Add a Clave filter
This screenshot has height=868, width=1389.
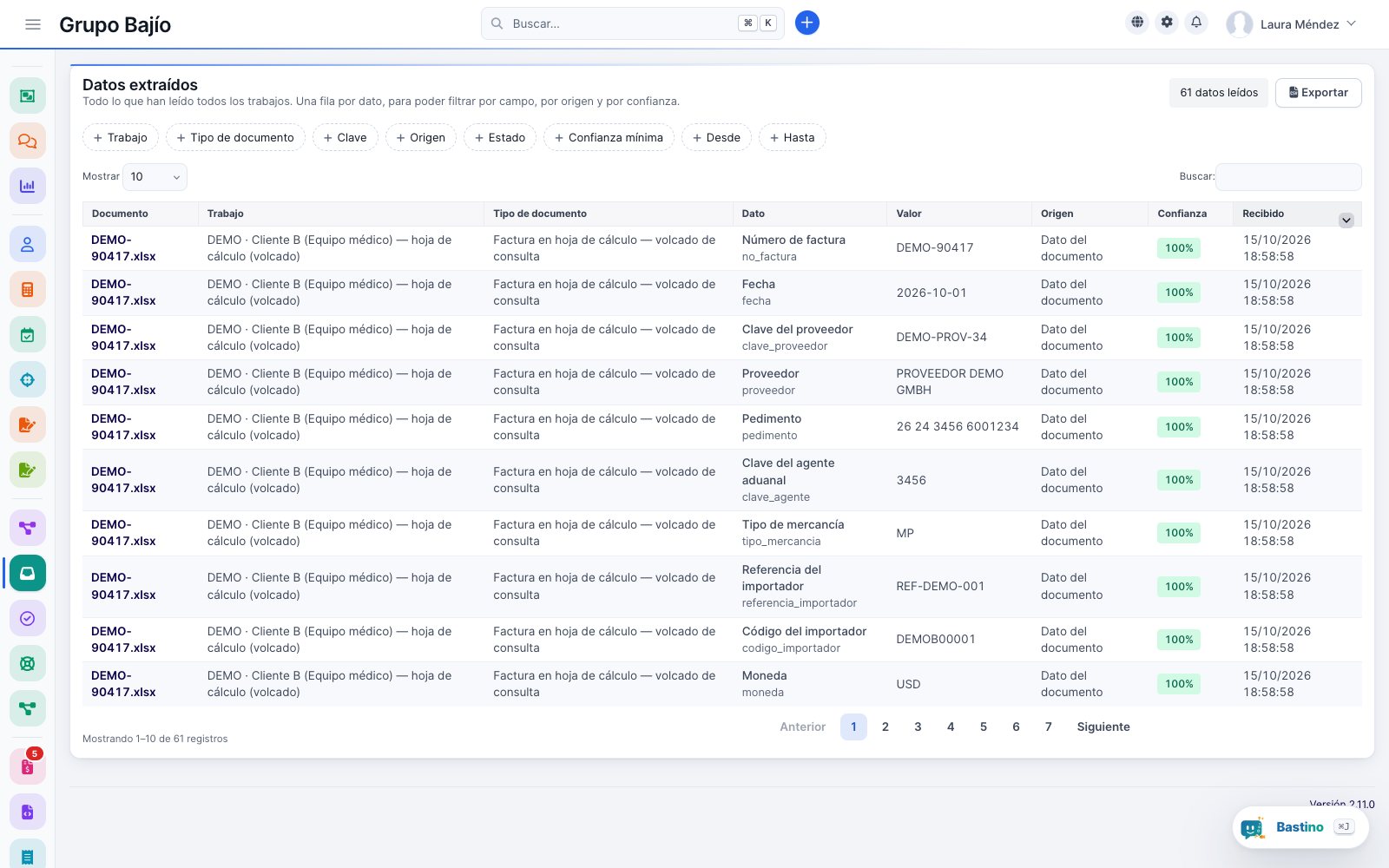tap(346, 137)
